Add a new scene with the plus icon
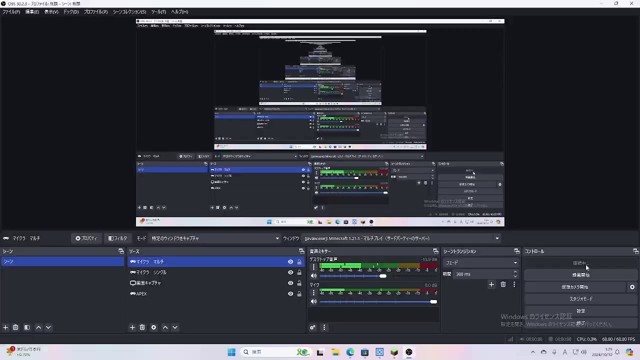The image size is (640, 360). tap(6, 327)
